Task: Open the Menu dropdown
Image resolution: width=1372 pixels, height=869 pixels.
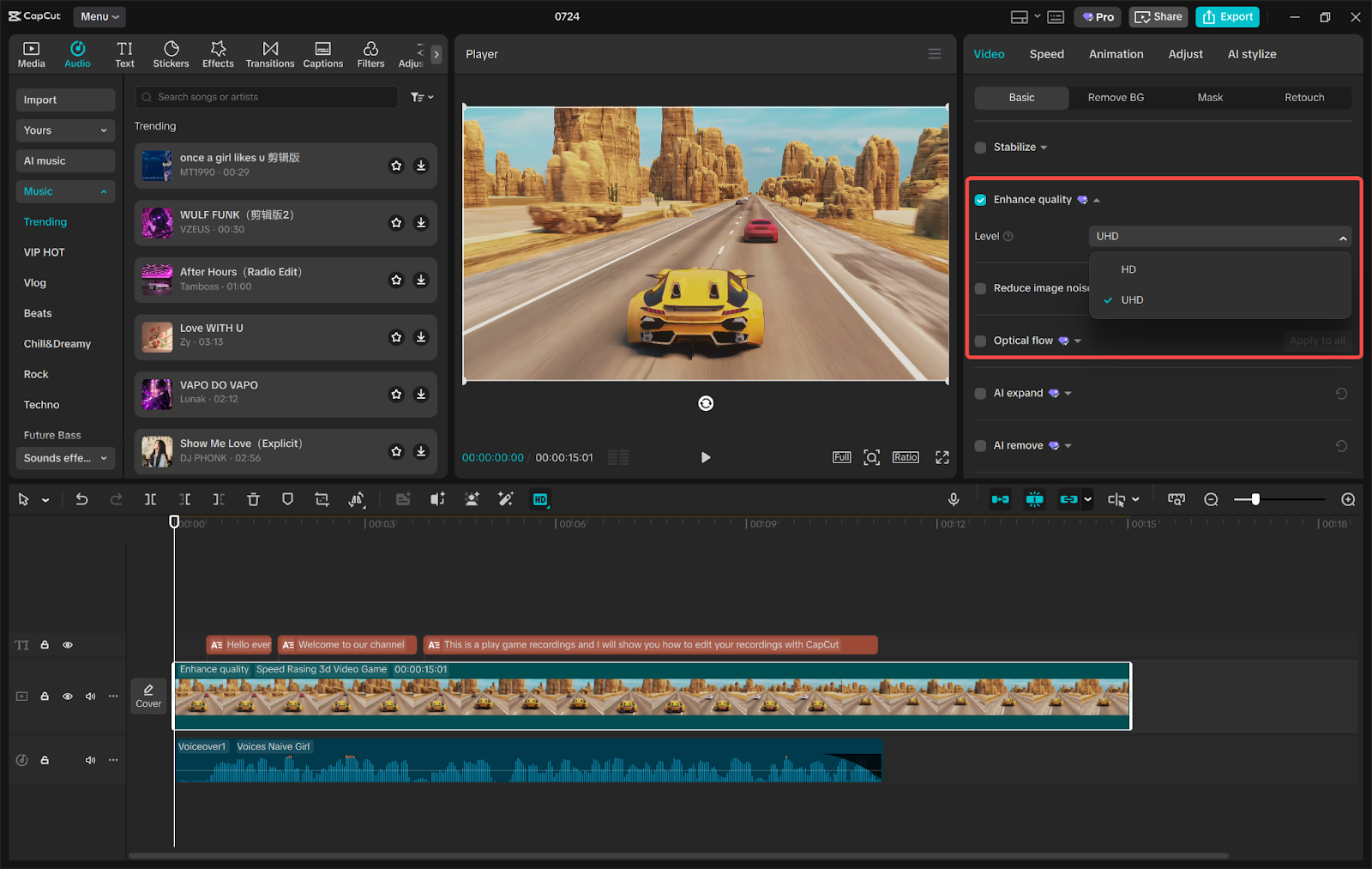Action: 99,16
